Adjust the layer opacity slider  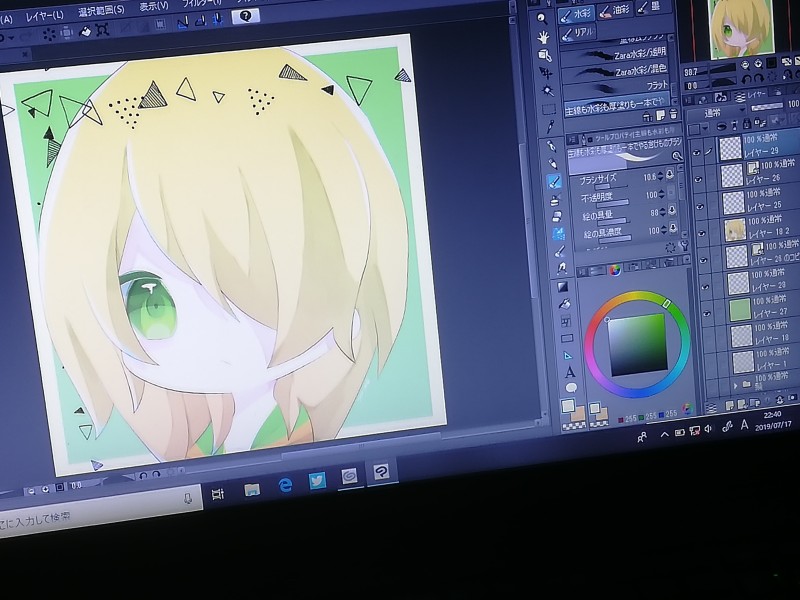(x=767, y=106)
